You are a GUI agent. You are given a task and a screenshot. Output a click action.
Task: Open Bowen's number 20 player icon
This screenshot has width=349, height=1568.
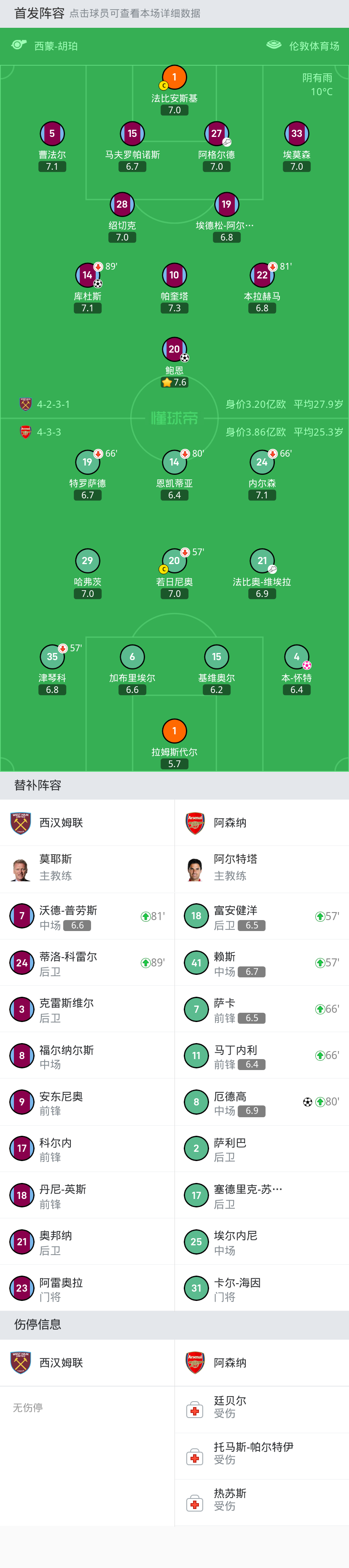(x=174, y=349)
